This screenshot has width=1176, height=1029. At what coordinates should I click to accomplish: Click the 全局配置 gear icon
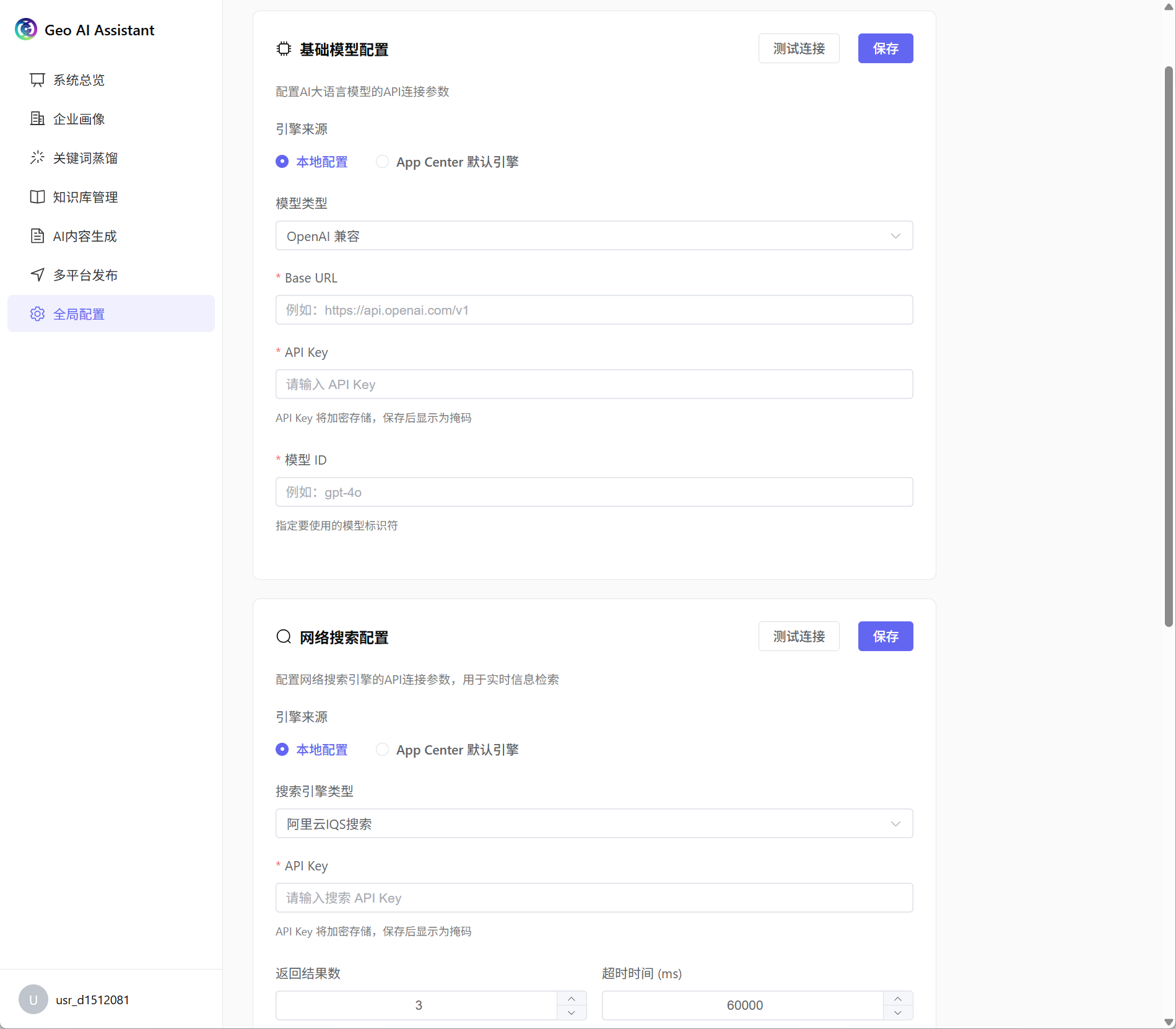point(37,314)
